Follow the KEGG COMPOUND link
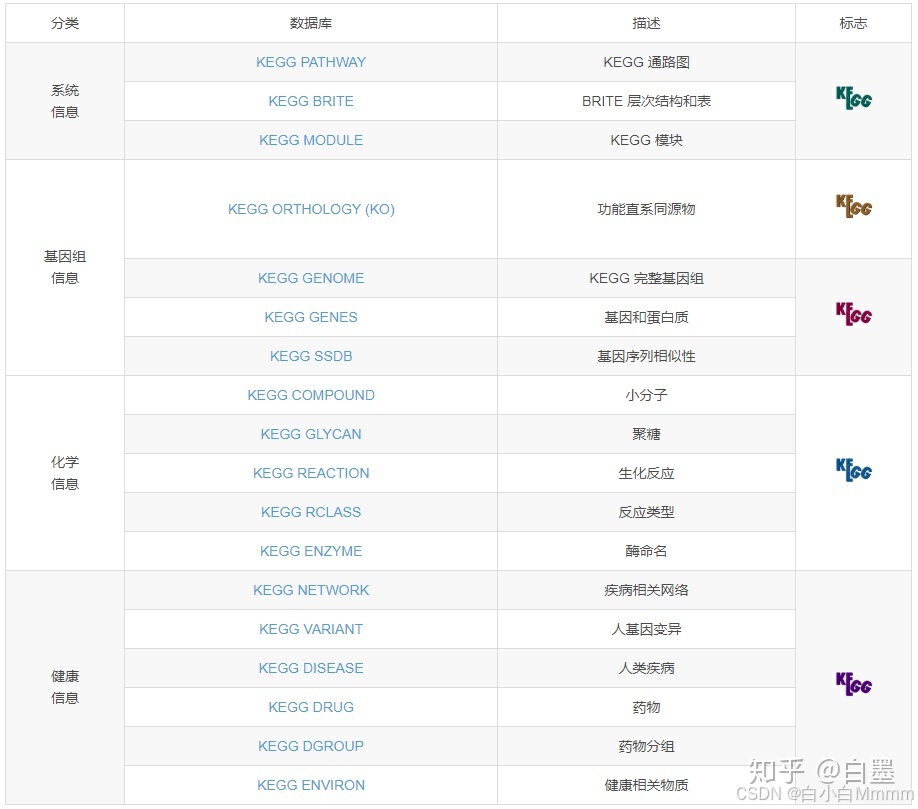Screen dimensions: 918x809 [311, 395]
